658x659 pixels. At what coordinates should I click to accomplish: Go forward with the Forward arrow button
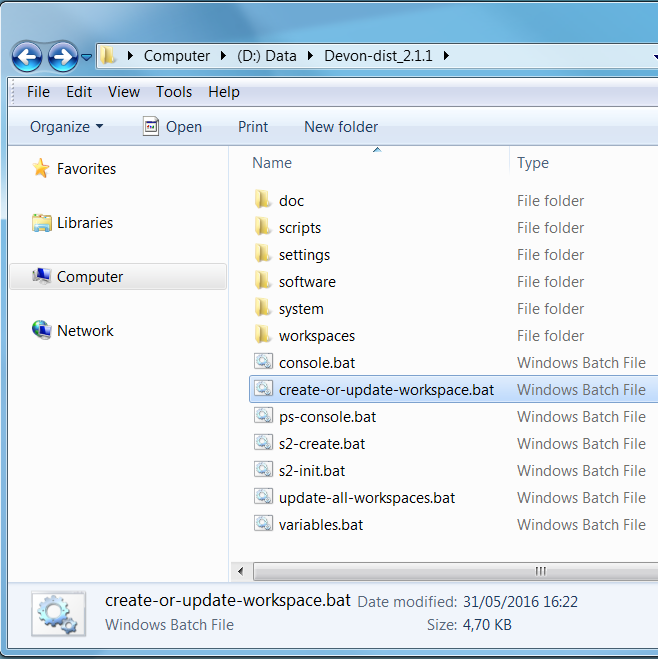pyautogui.click(x=63, y=56)
